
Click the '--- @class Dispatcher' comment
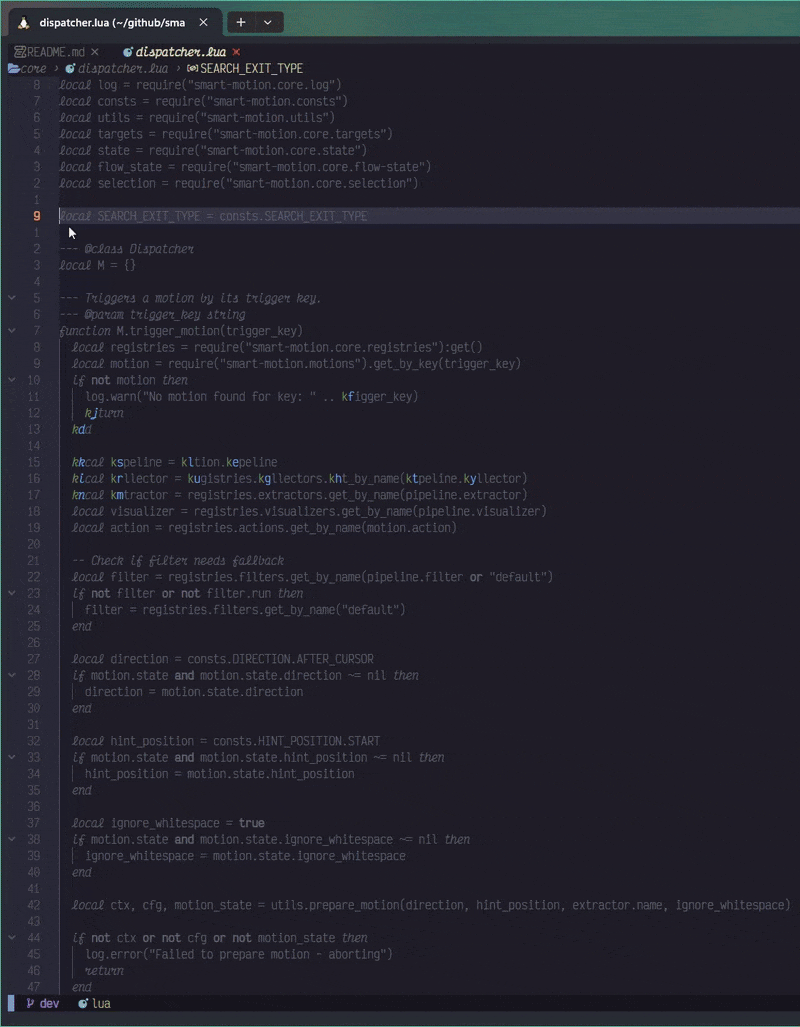click(126, 249)
